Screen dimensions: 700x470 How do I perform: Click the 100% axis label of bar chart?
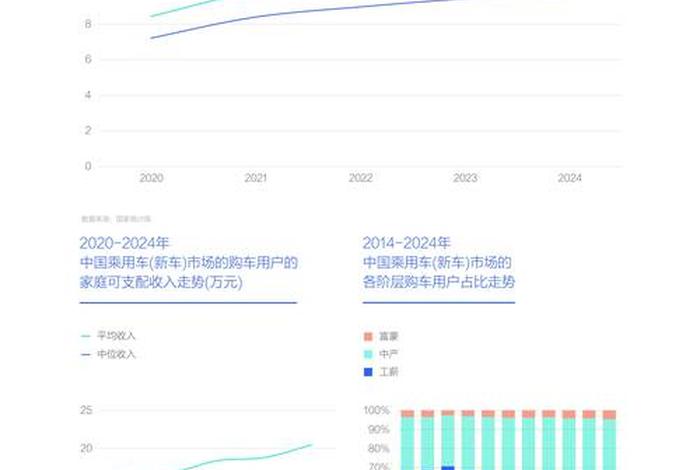tap(376, 410)
